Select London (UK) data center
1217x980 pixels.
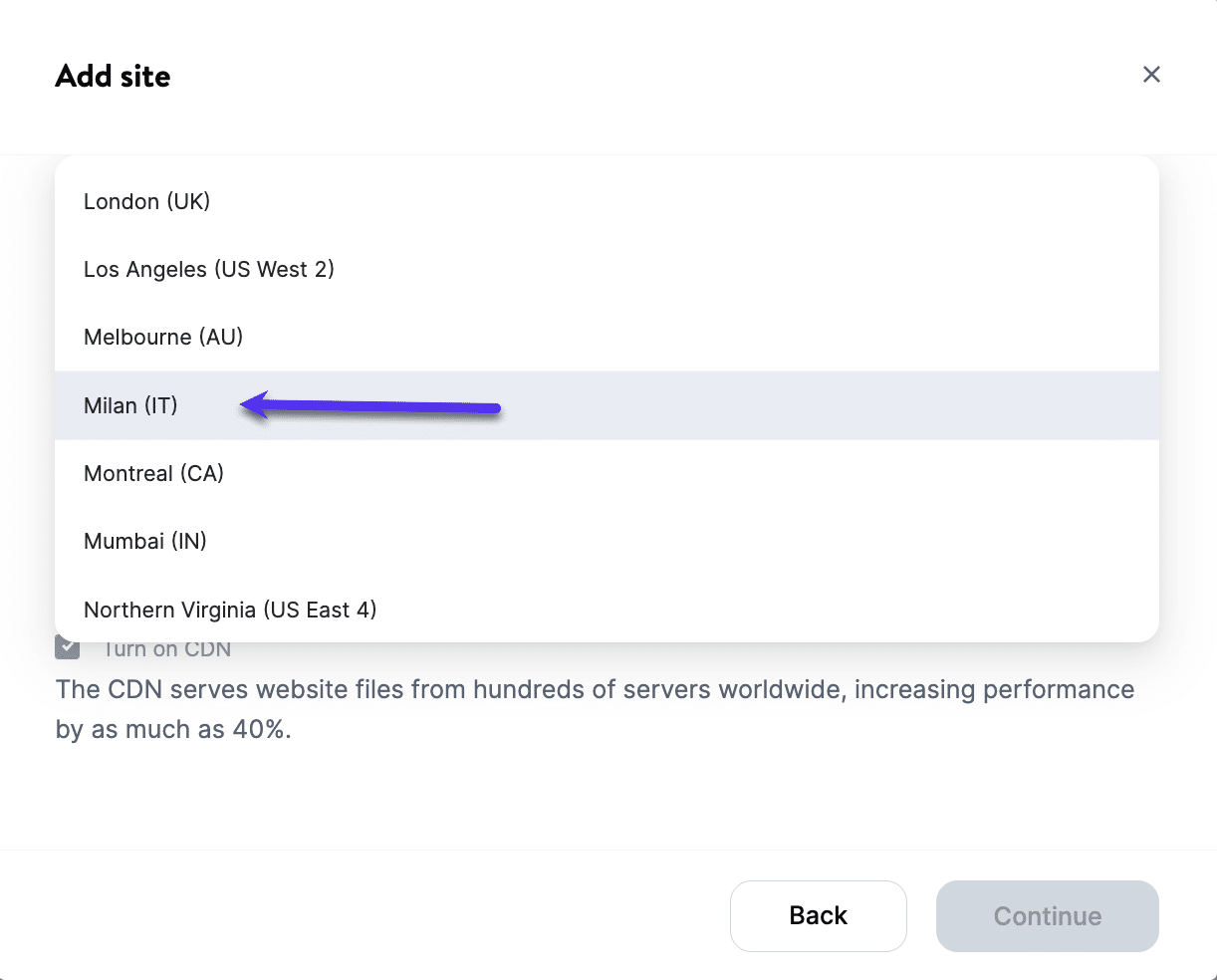pyautogui.click(x=147, y=202)
